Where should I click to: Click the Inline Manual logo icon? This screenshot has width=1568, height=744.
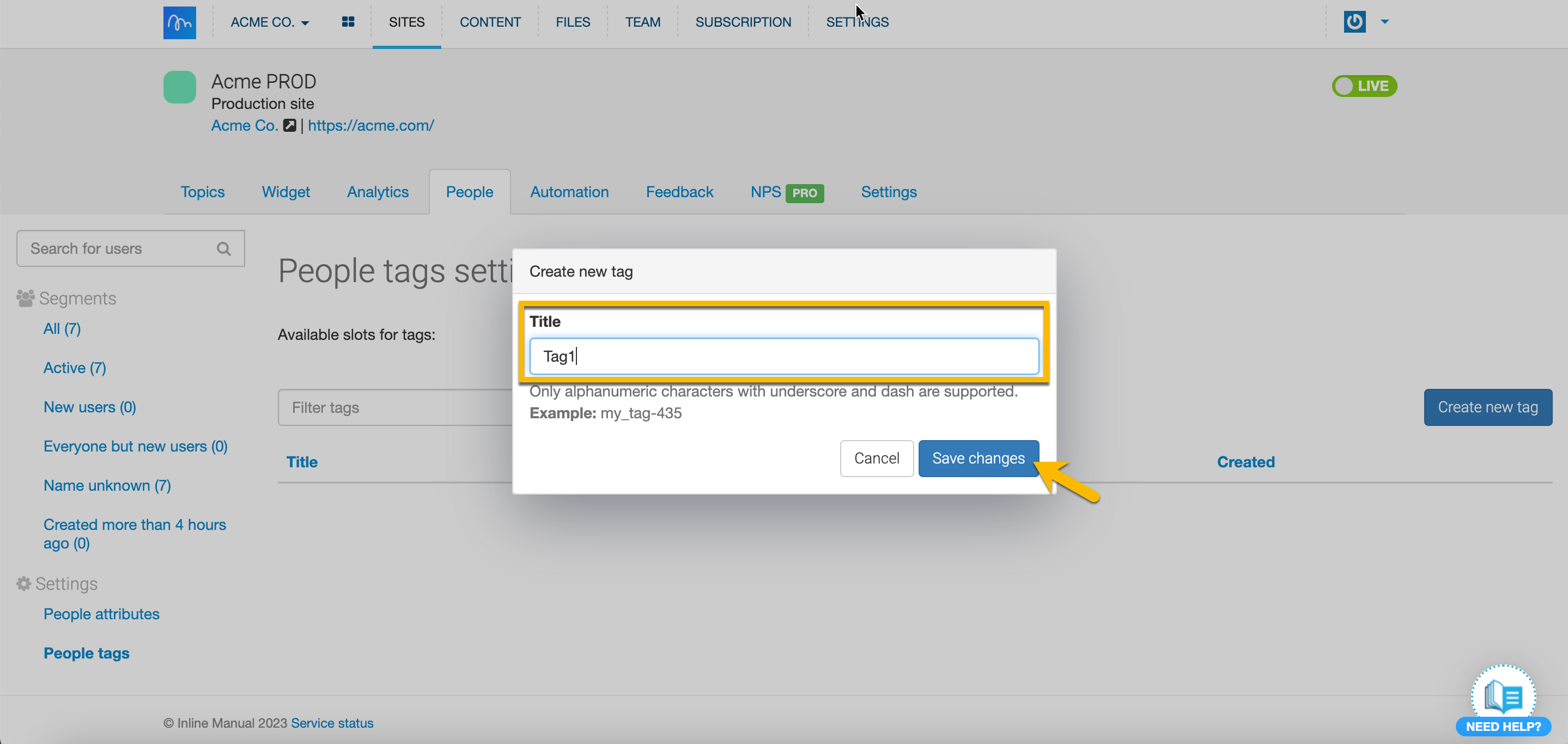point(180,22)
